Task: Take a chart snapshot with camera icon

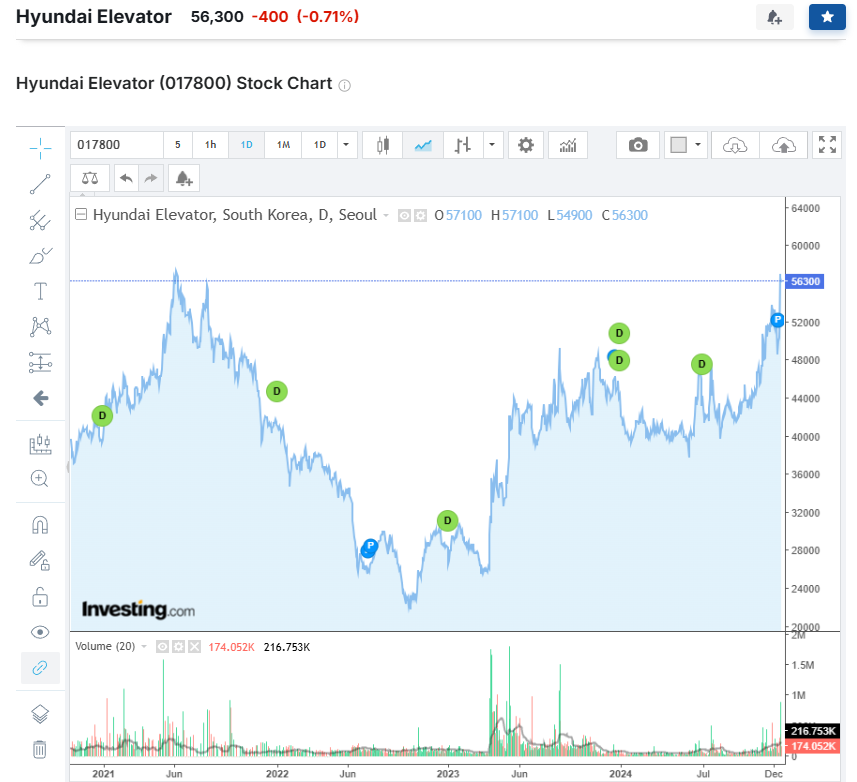Action: pyautogui.click(x=638, y=145)
